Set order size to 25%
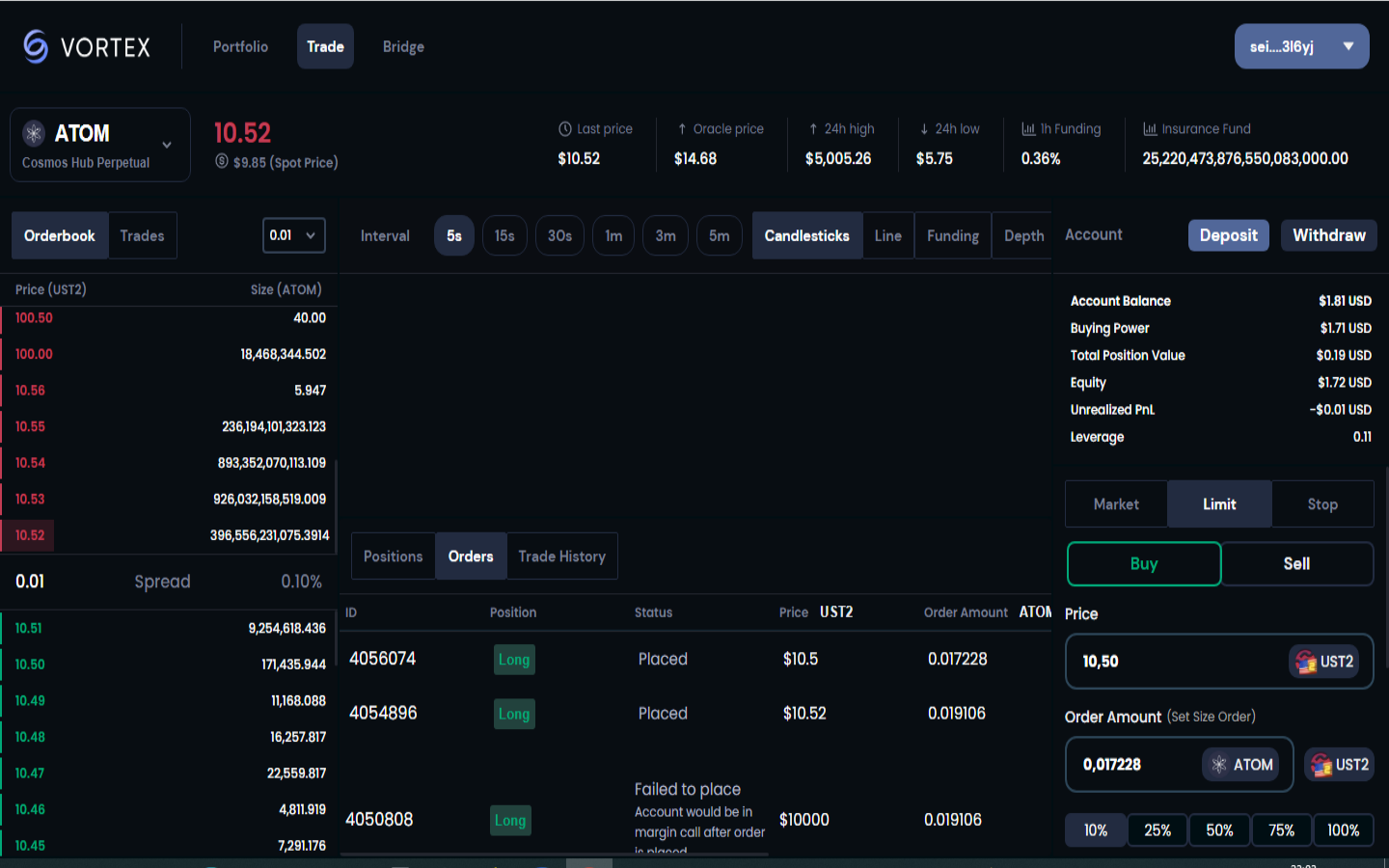 (x=1157, y=830)
